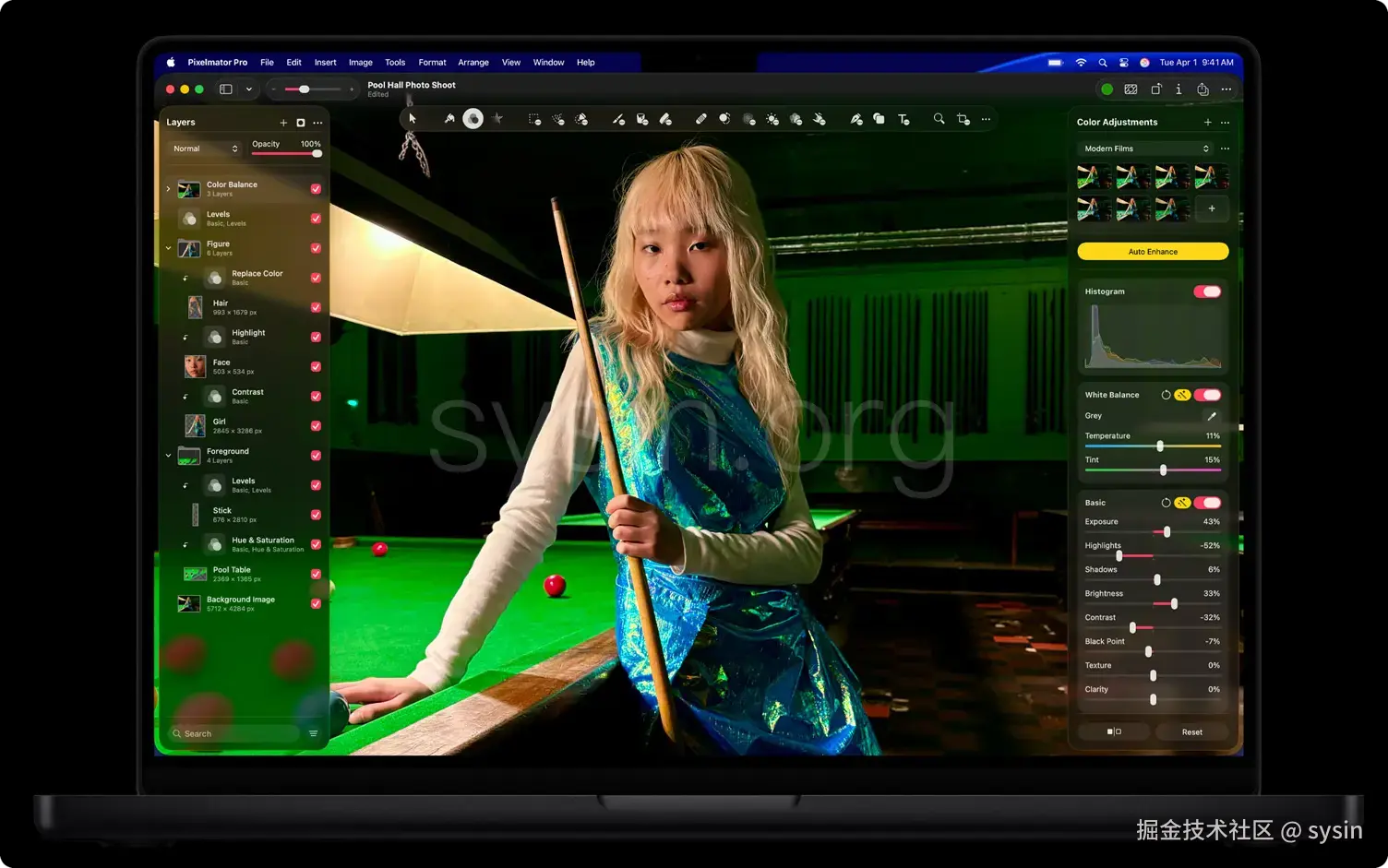Hide the Pool Table layer
The width and height of the screenshot is (1388, 868).
click(x=316, y=573)
